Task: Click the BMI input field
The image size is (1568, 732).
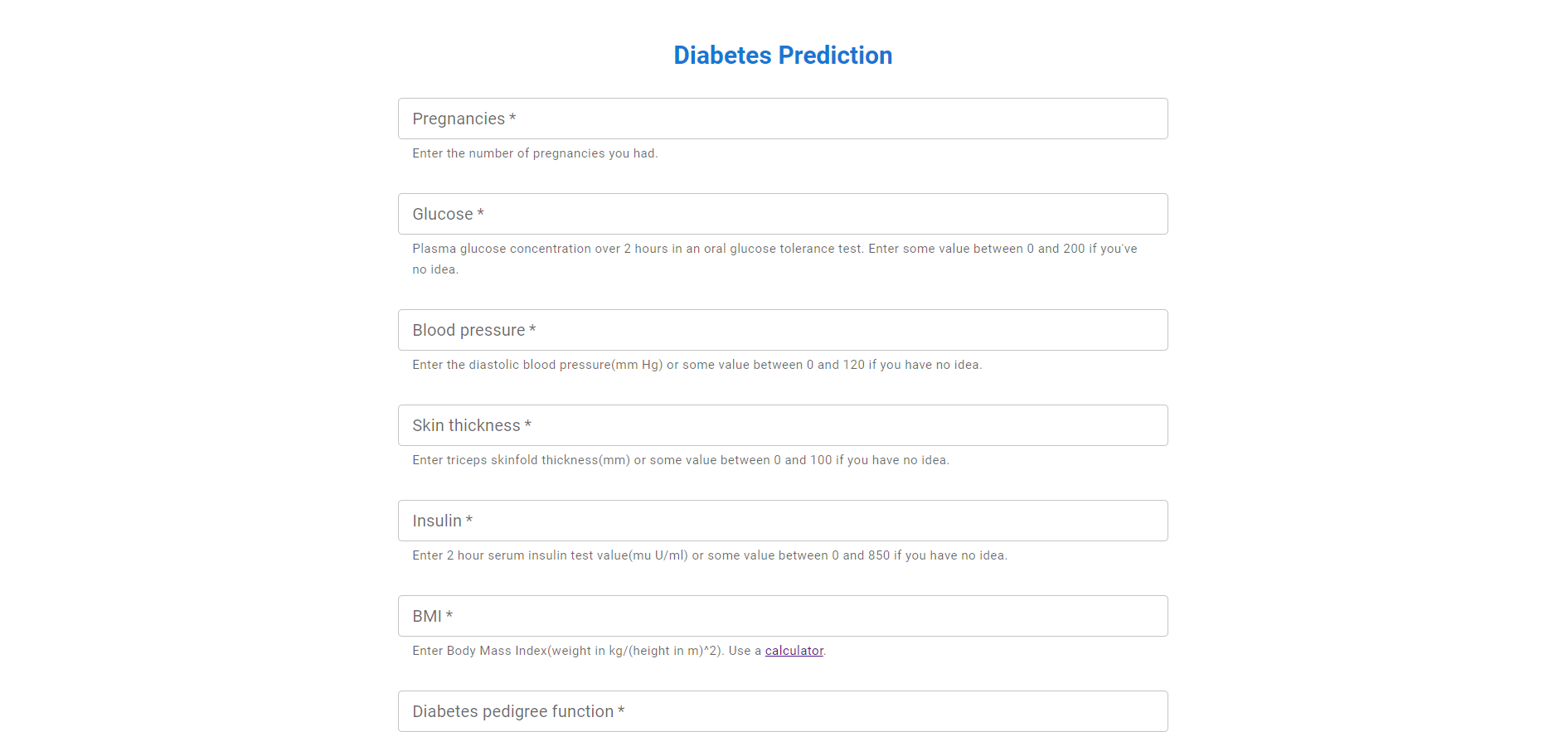Action: click(x=783, y=616)
